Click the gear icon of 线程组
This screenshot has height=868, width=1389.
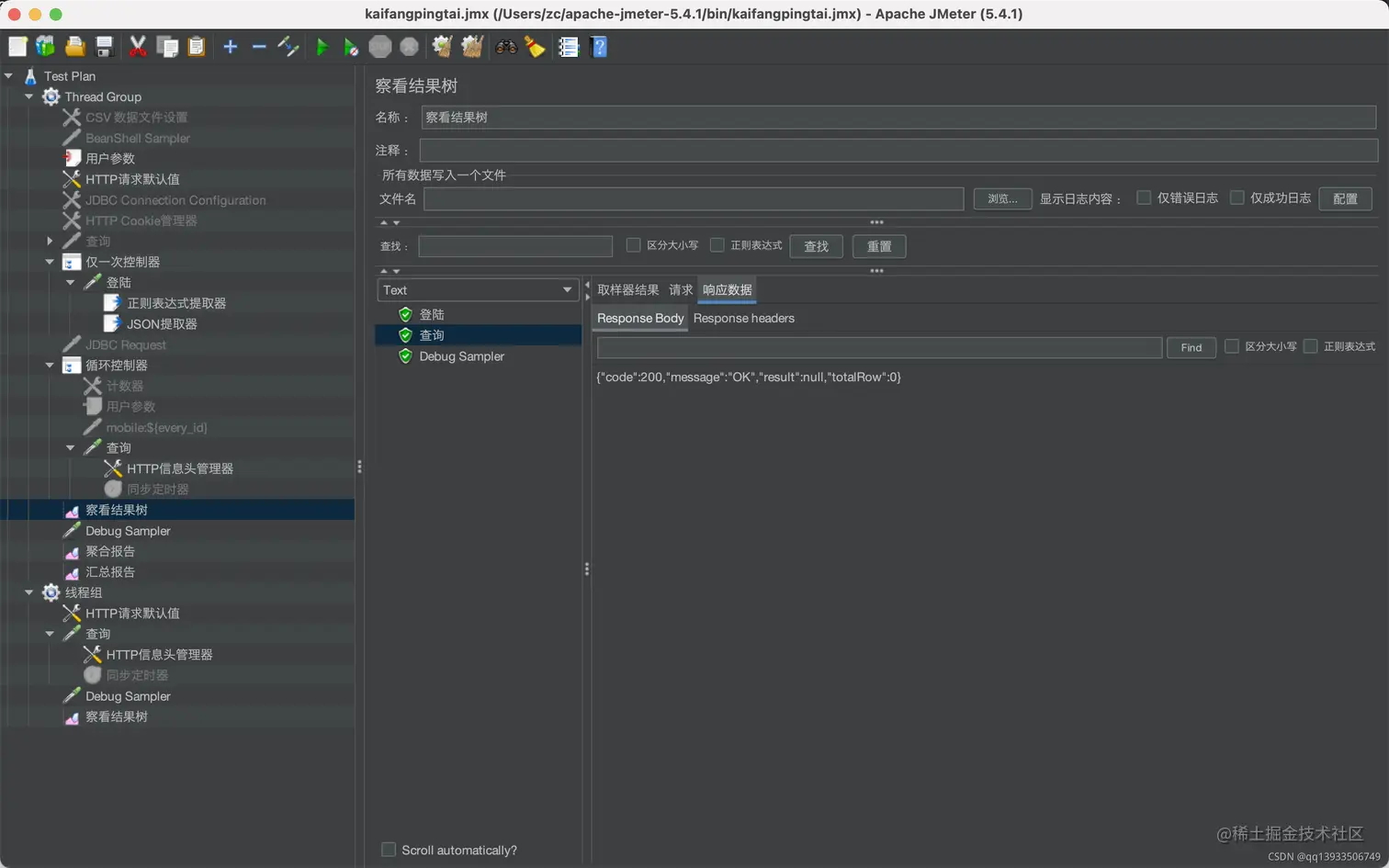pyautogui.click(x=51, y=592)
